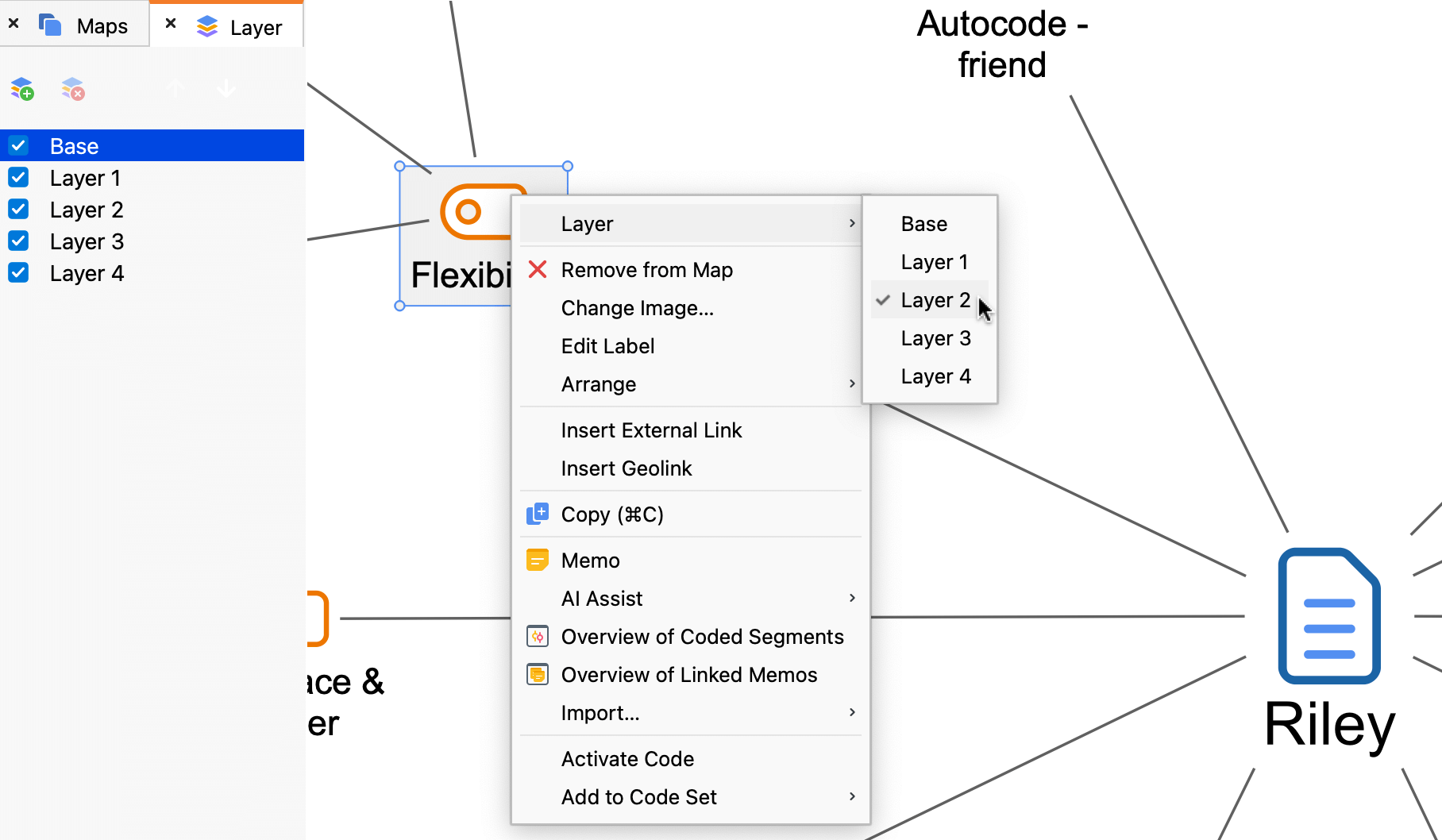The width and height of the screenshot is (1442, 840).
Task: Select Layer 1 row in the layer list
Action: [152, 177]
